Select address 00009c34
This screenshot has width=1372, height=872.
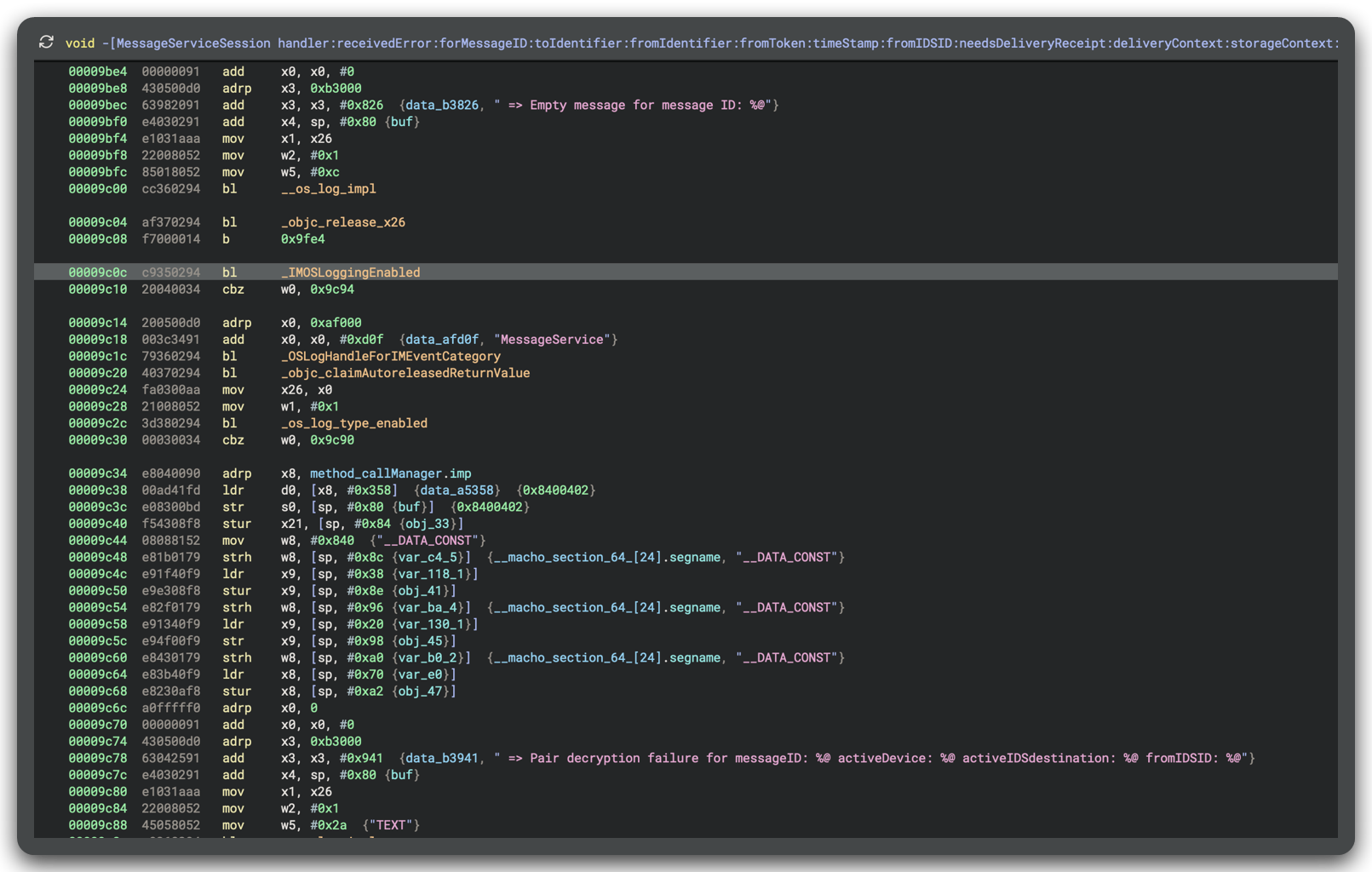98,473
